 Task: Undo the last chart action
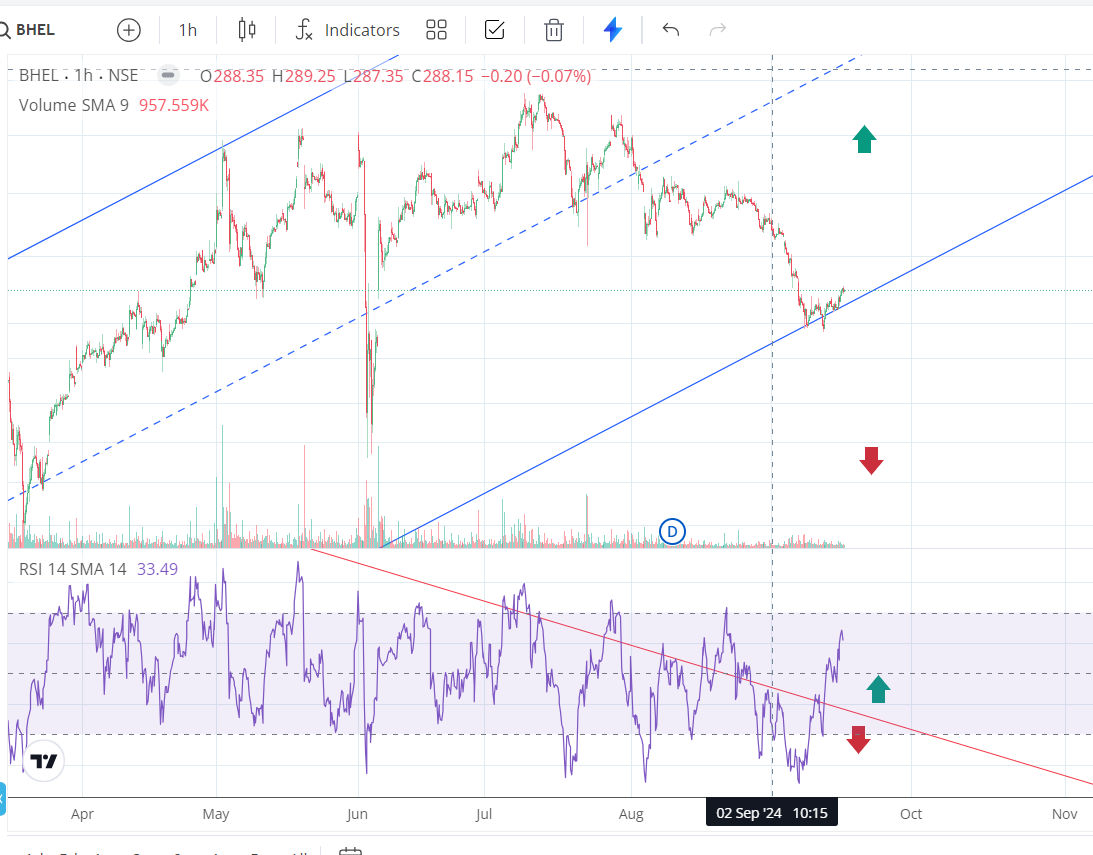[x=671, y=30]
